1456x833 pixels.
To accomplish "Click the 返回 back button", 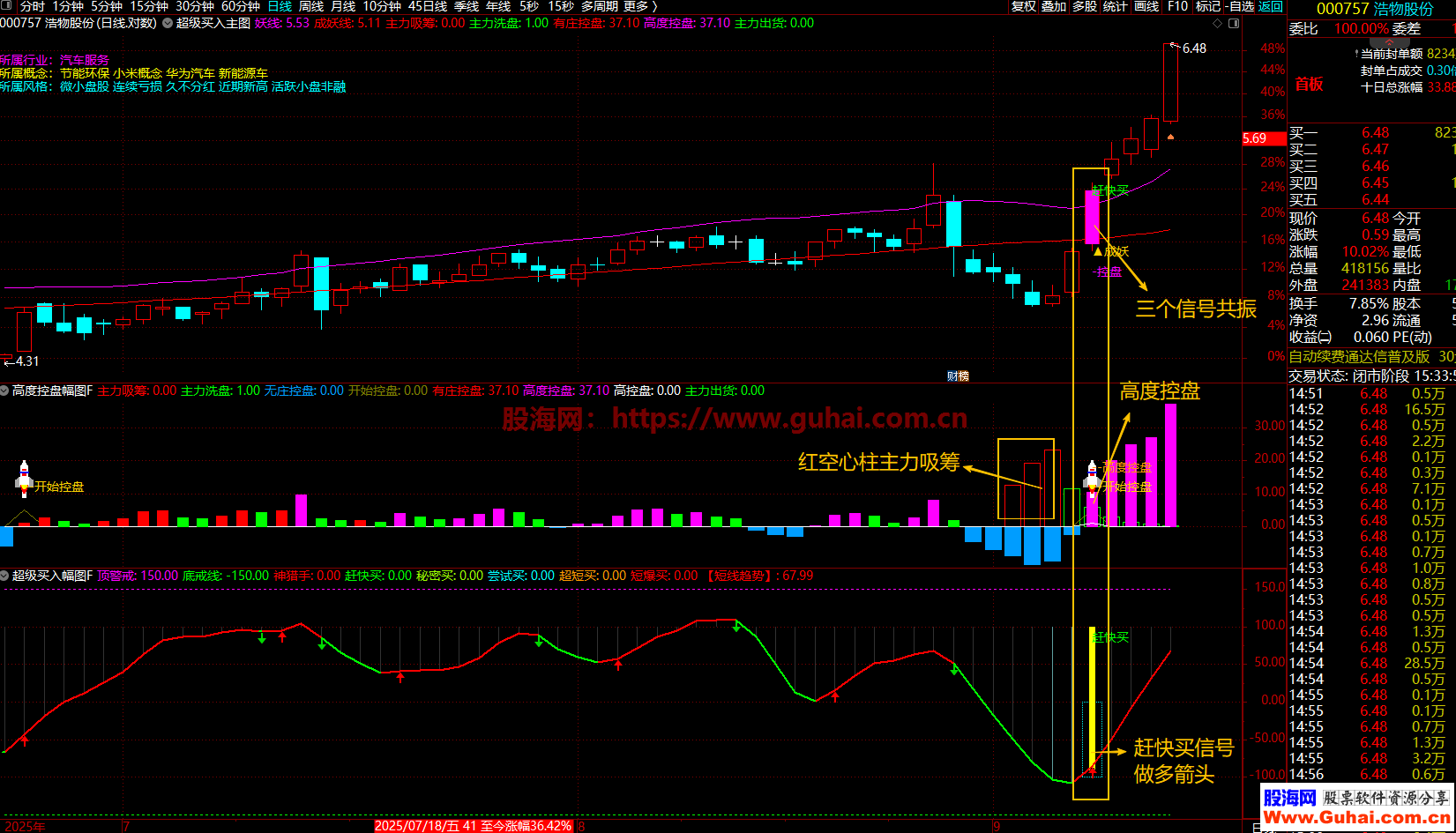I will click(1271, 6).
